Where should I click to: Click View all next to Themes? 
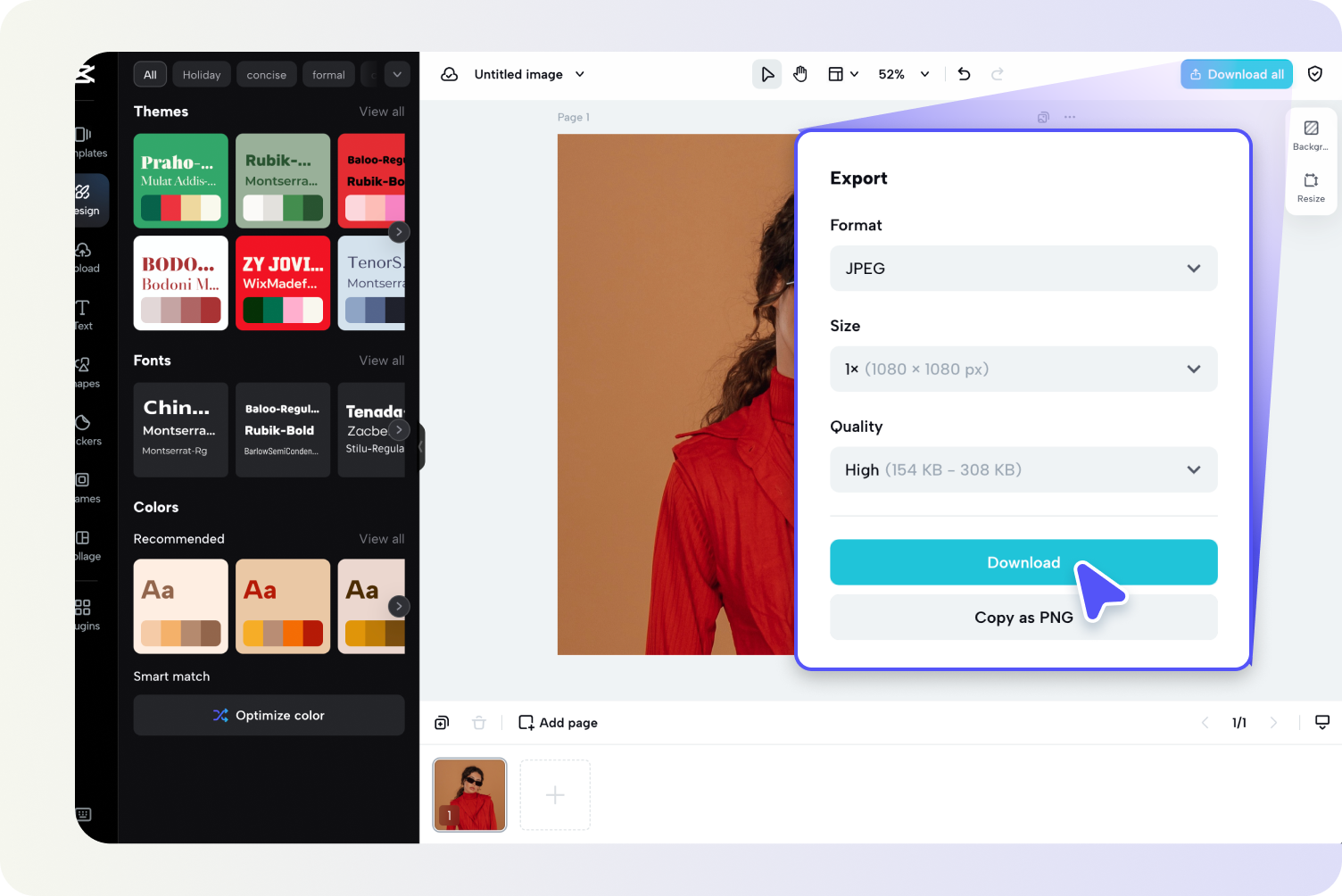[382, 112]
